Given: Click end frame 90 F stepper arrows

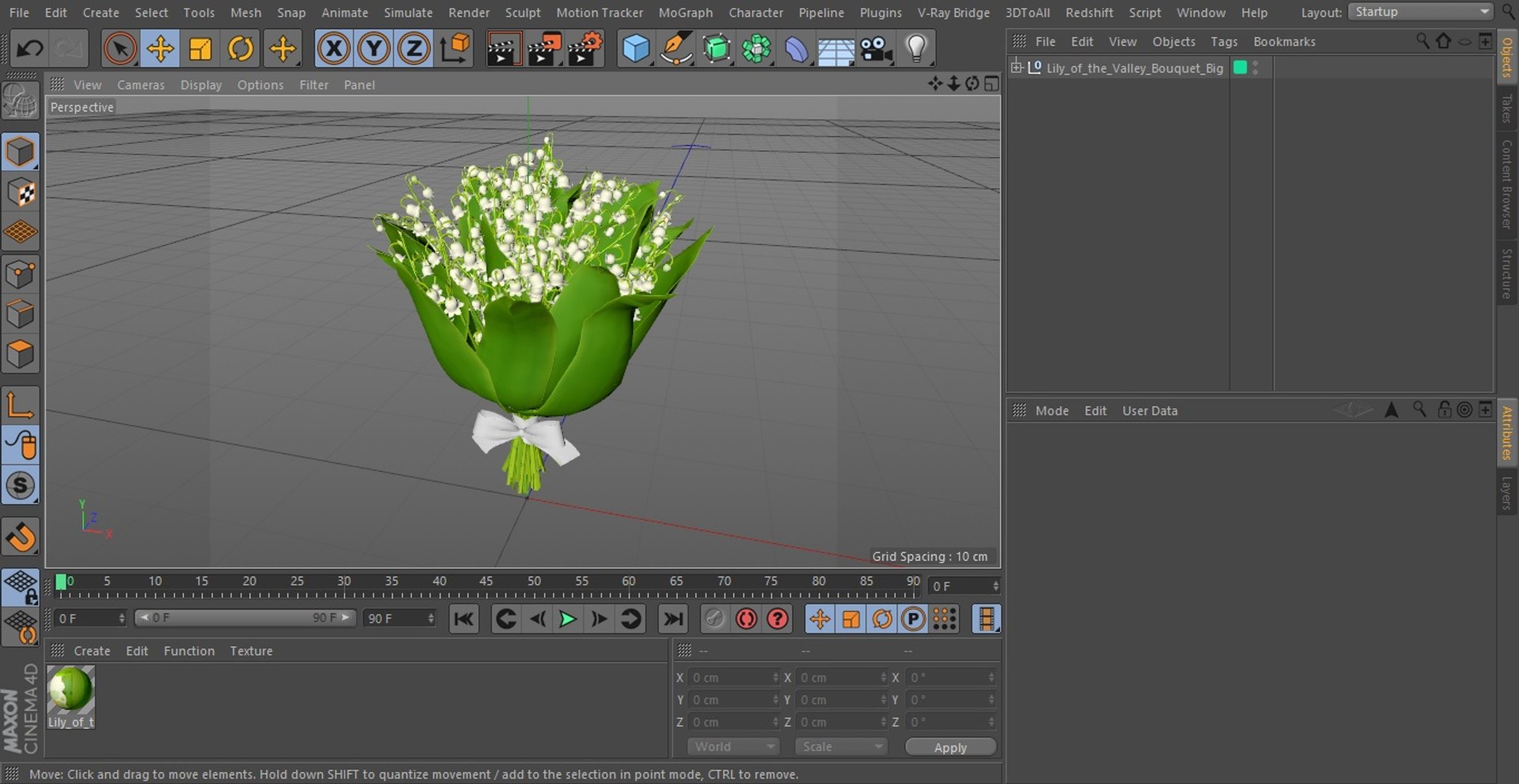Looking at the screenshot, I should [430, 618].
